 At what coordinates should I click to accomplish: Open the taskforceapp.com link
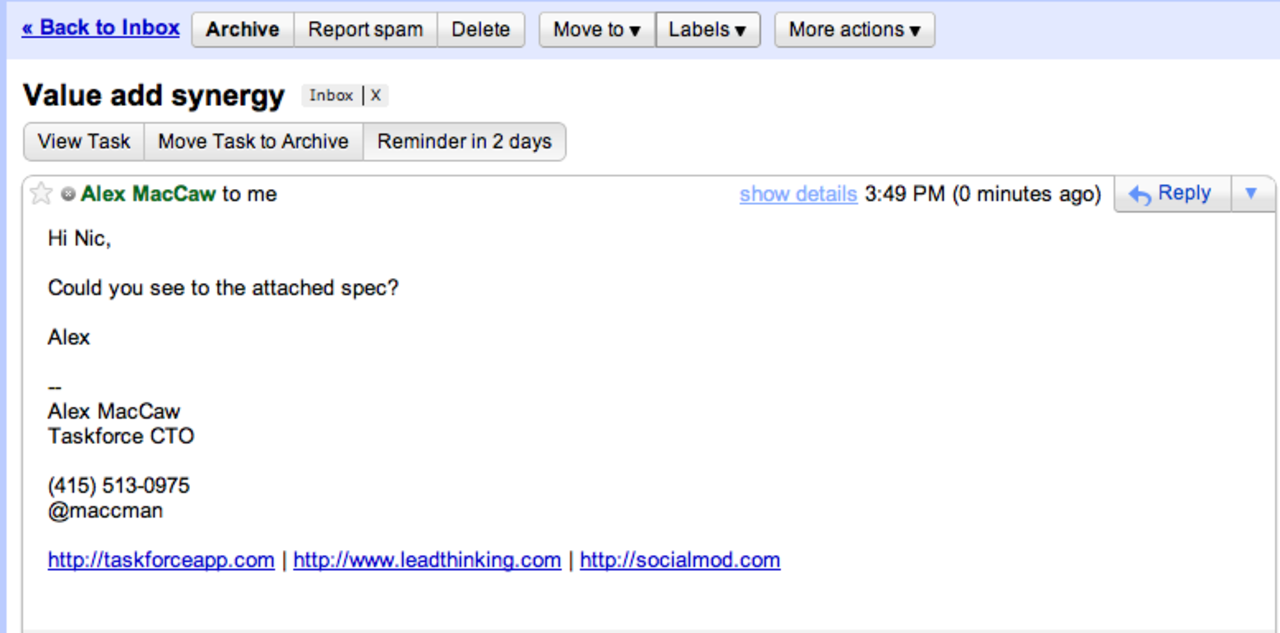(161, 560)
